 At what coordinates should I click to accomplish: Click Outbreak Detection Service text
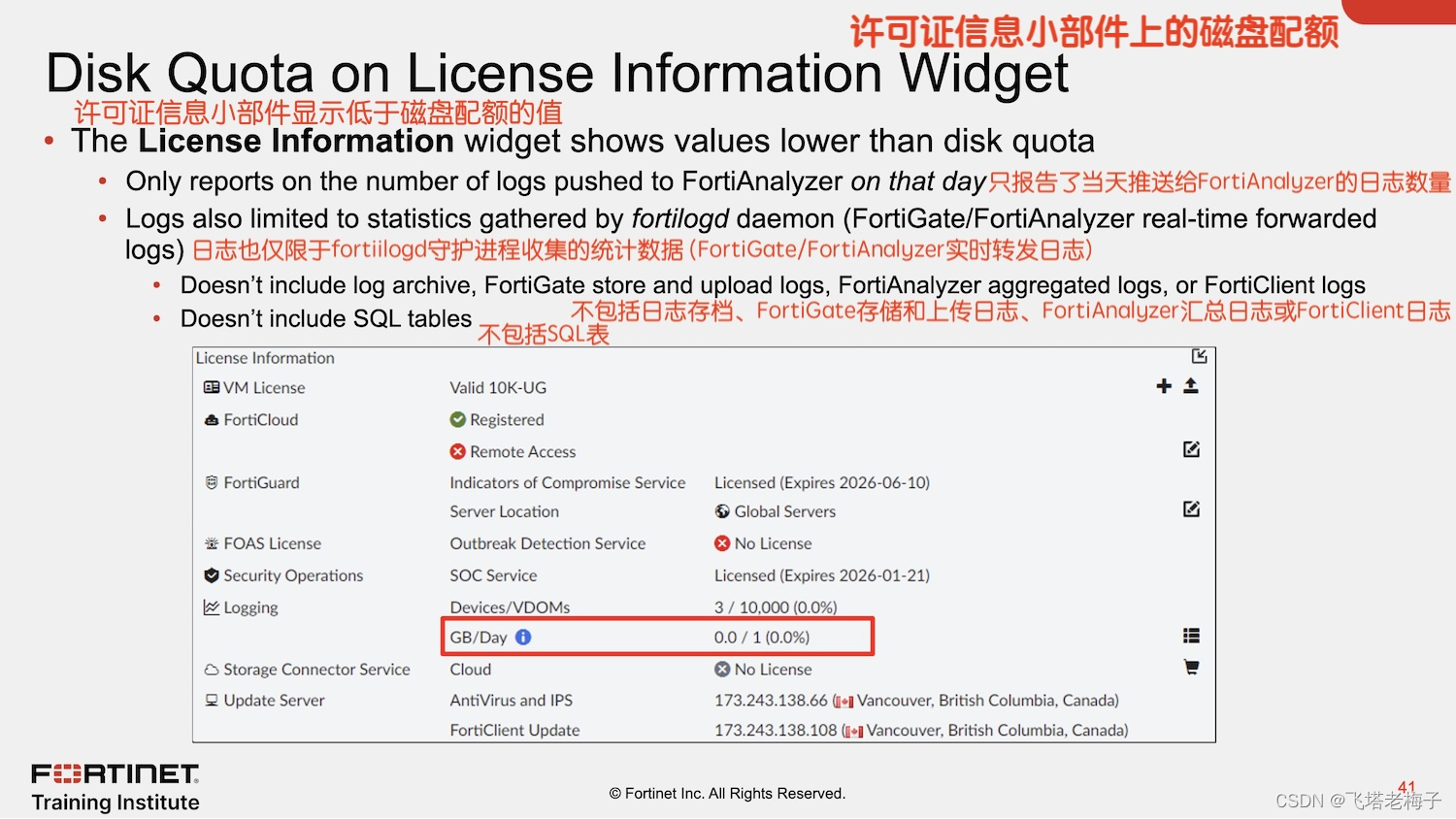tap(547, 543)
